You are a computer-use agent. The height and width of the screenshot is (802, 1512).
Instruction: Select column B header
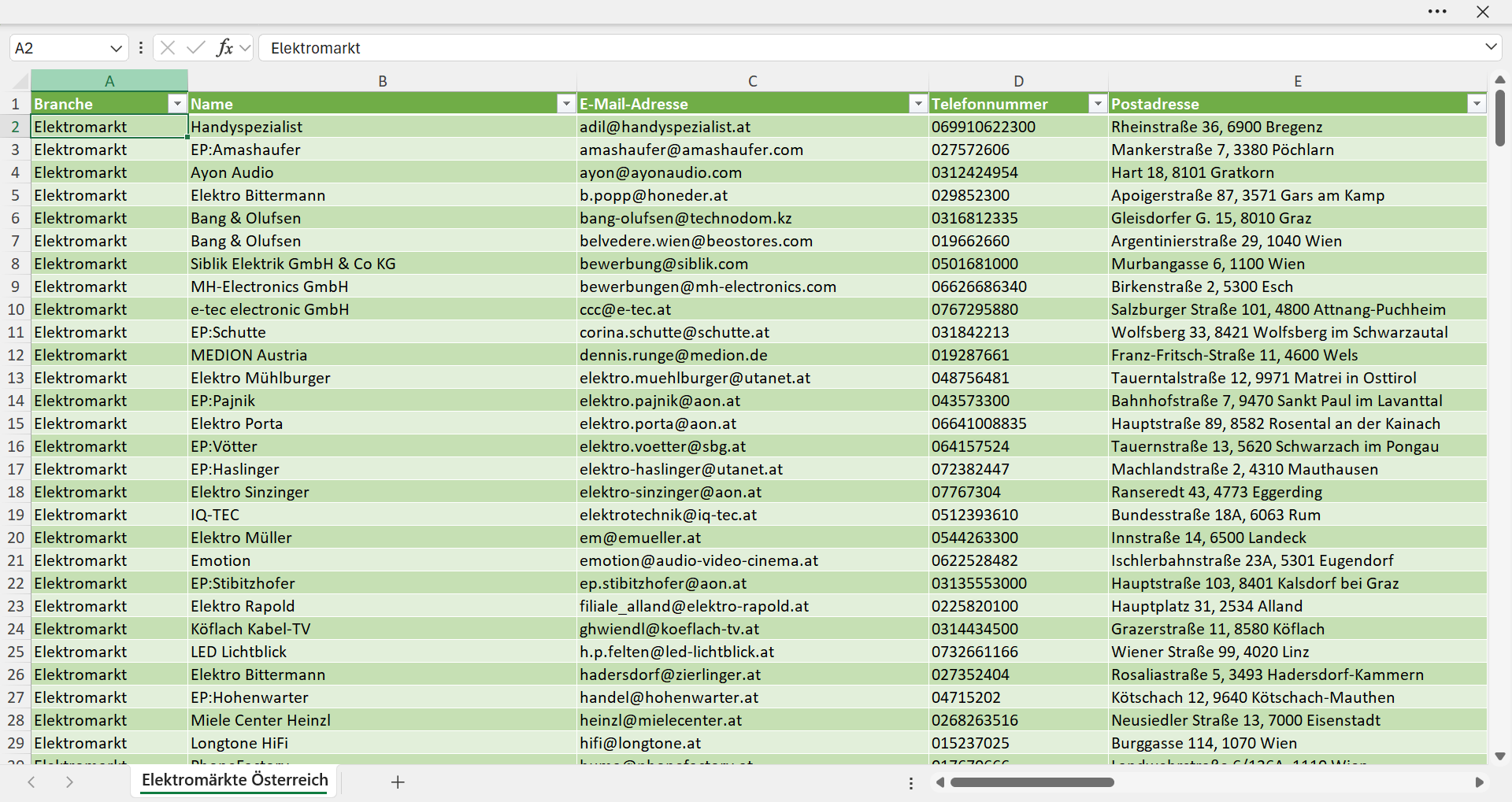[x=383, y=81]
